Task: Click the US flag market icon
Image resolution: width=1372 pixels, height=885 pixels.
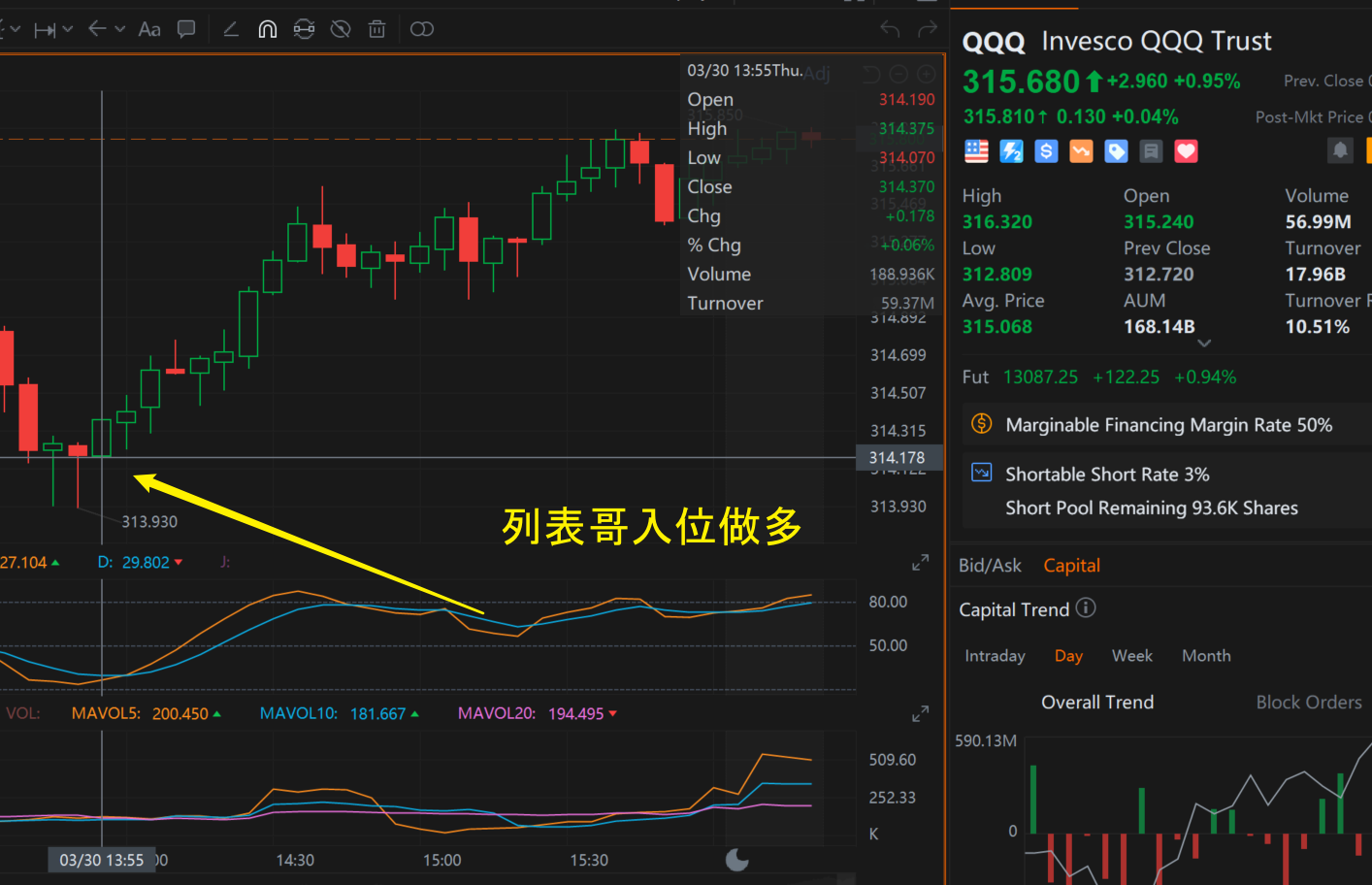Action: [x=976, y=151]
